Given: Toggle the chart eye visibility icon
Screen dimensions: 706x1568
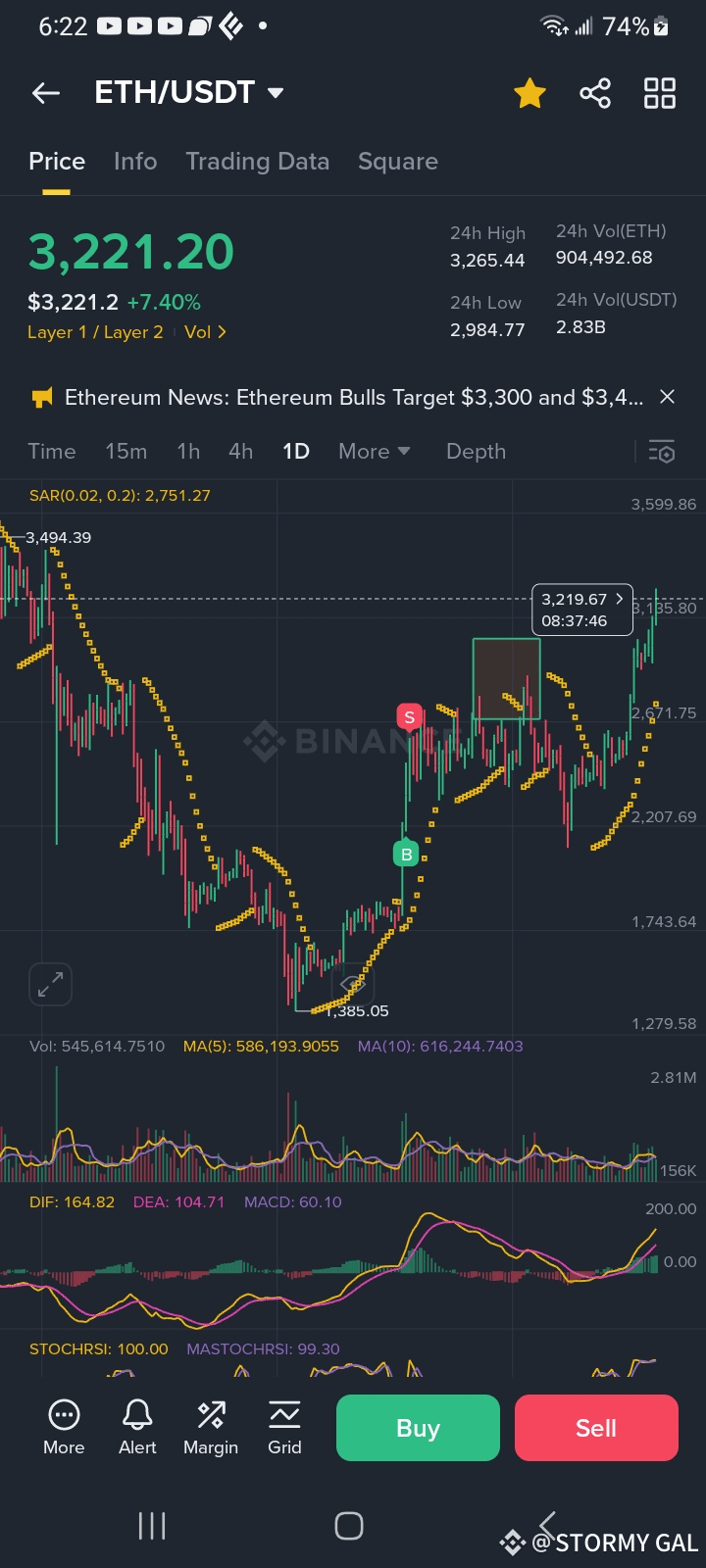Looking at the screenshot, I should (351, 983).
